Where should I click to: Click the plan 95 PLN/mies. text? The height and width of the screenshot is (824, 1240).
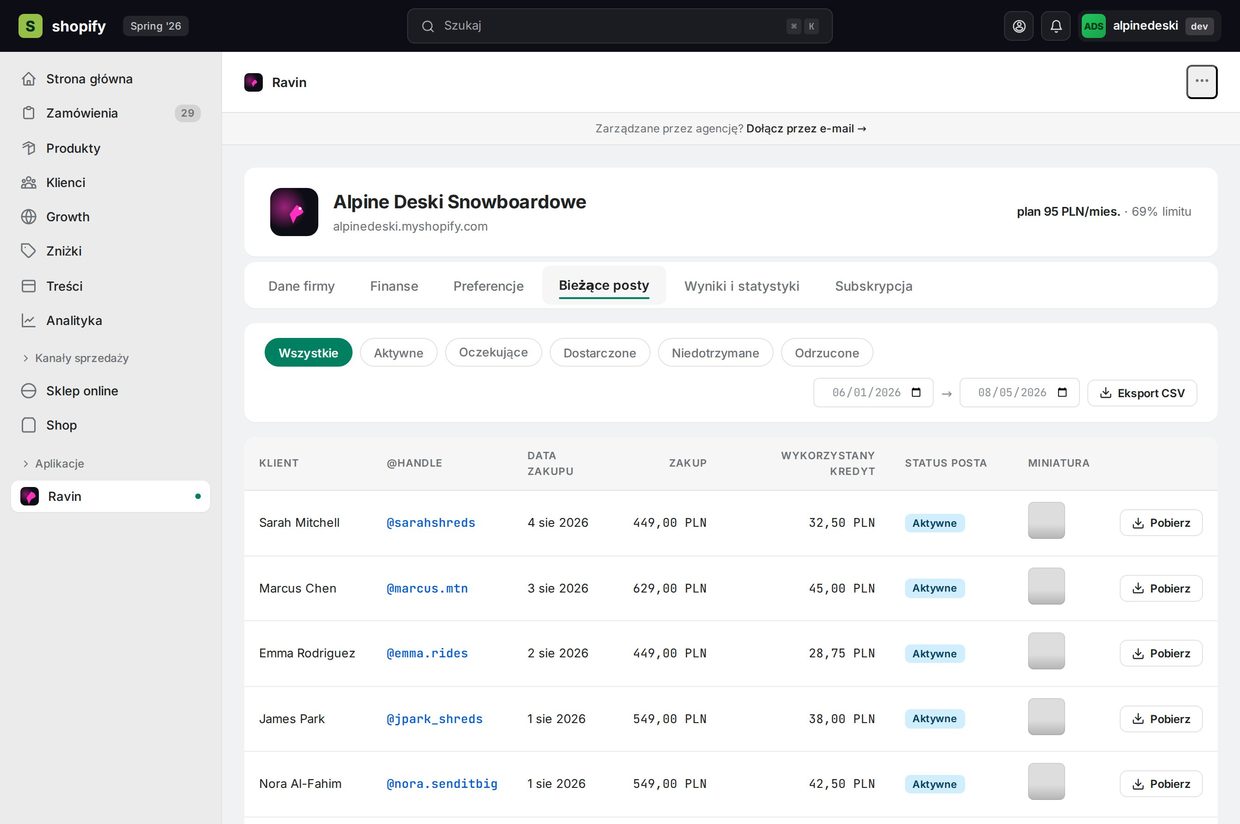point(1068,212)
